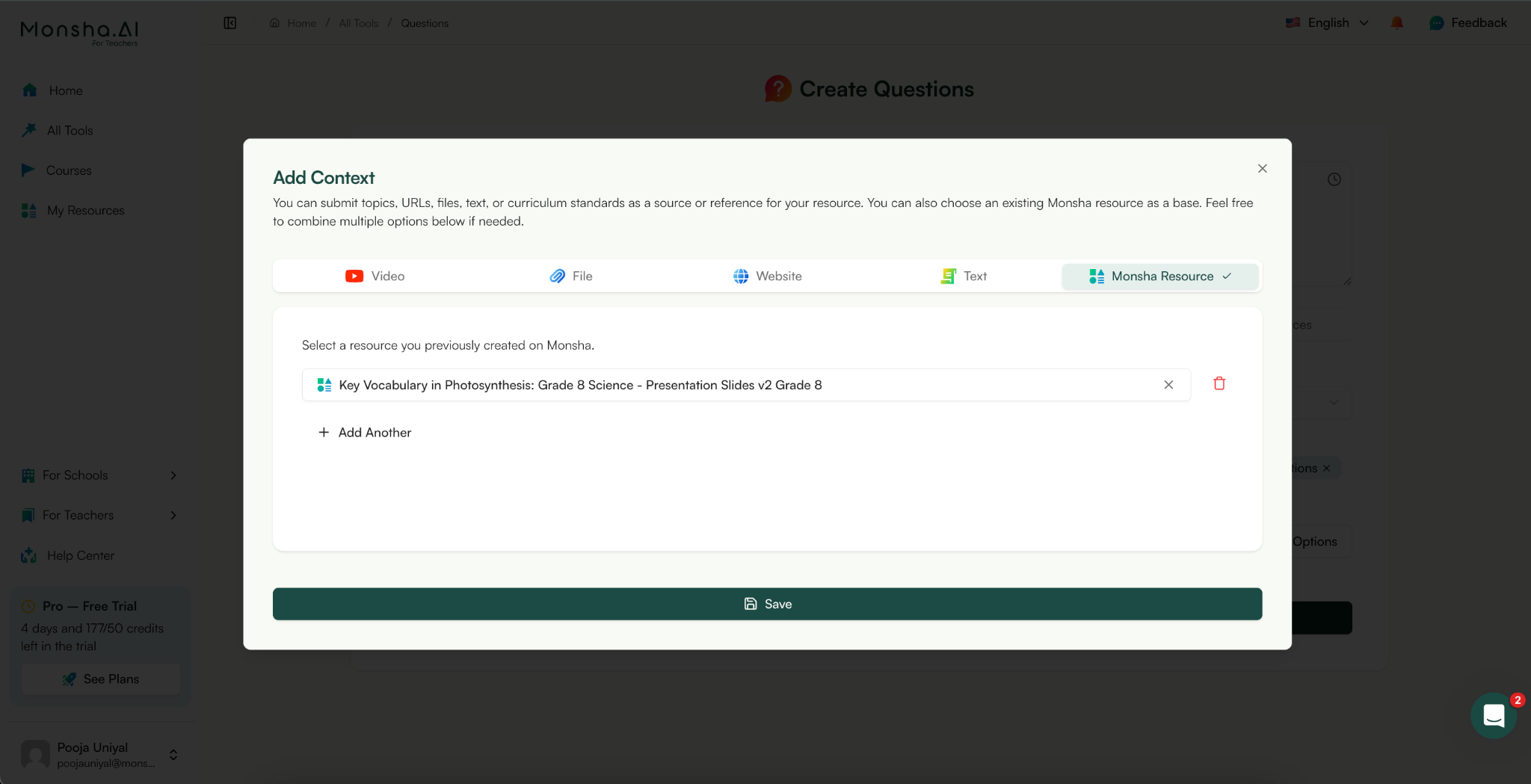Expand For Teachers menu
Viewport: 1531px width, 784px height.
pyautogui.click(x=99, y=515)
